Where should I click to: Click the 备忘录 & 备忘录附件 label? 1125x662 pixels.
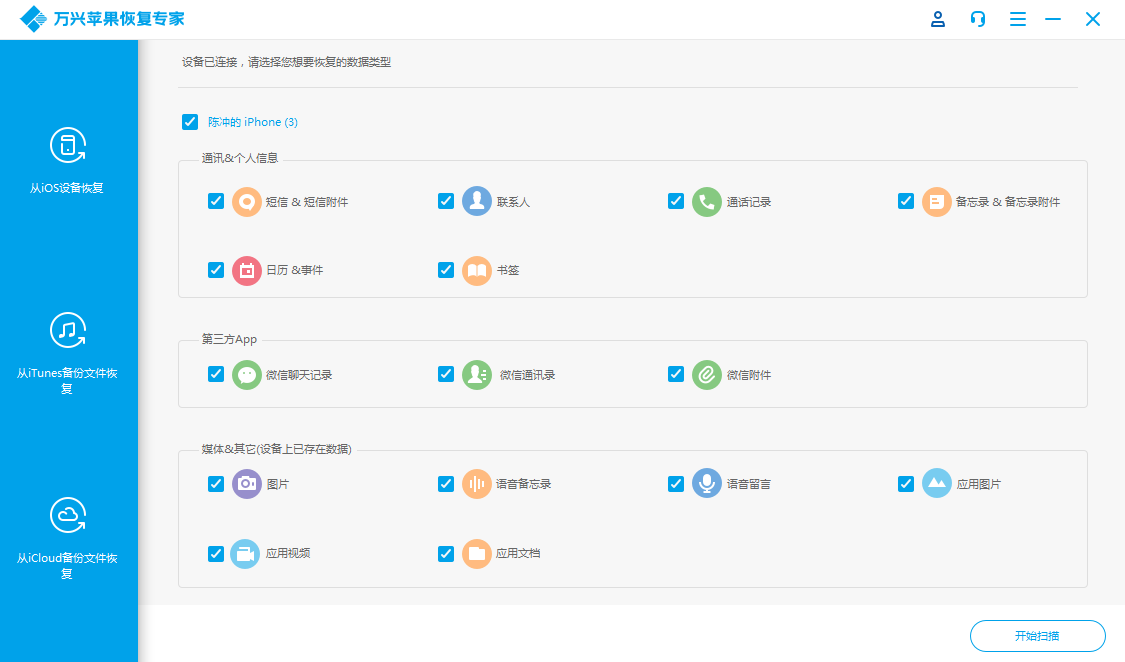[1008, 202]
